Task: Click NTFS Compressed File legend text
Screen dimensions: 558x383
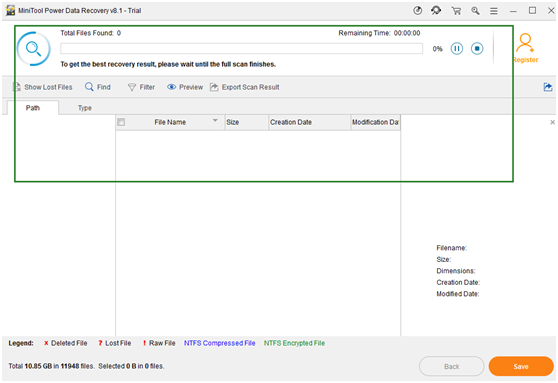Action: [x=220, y=343]
